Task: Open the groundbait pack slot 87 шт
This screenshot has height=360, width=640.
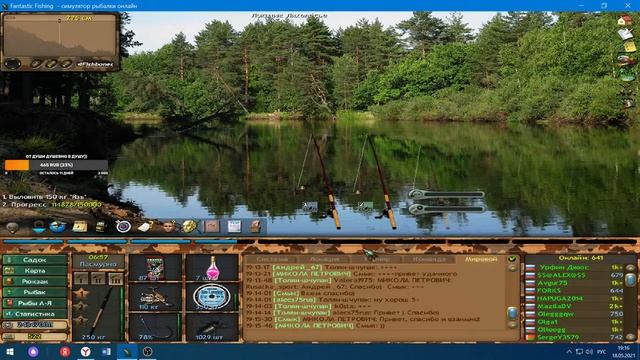Action: tap(155, 267)
